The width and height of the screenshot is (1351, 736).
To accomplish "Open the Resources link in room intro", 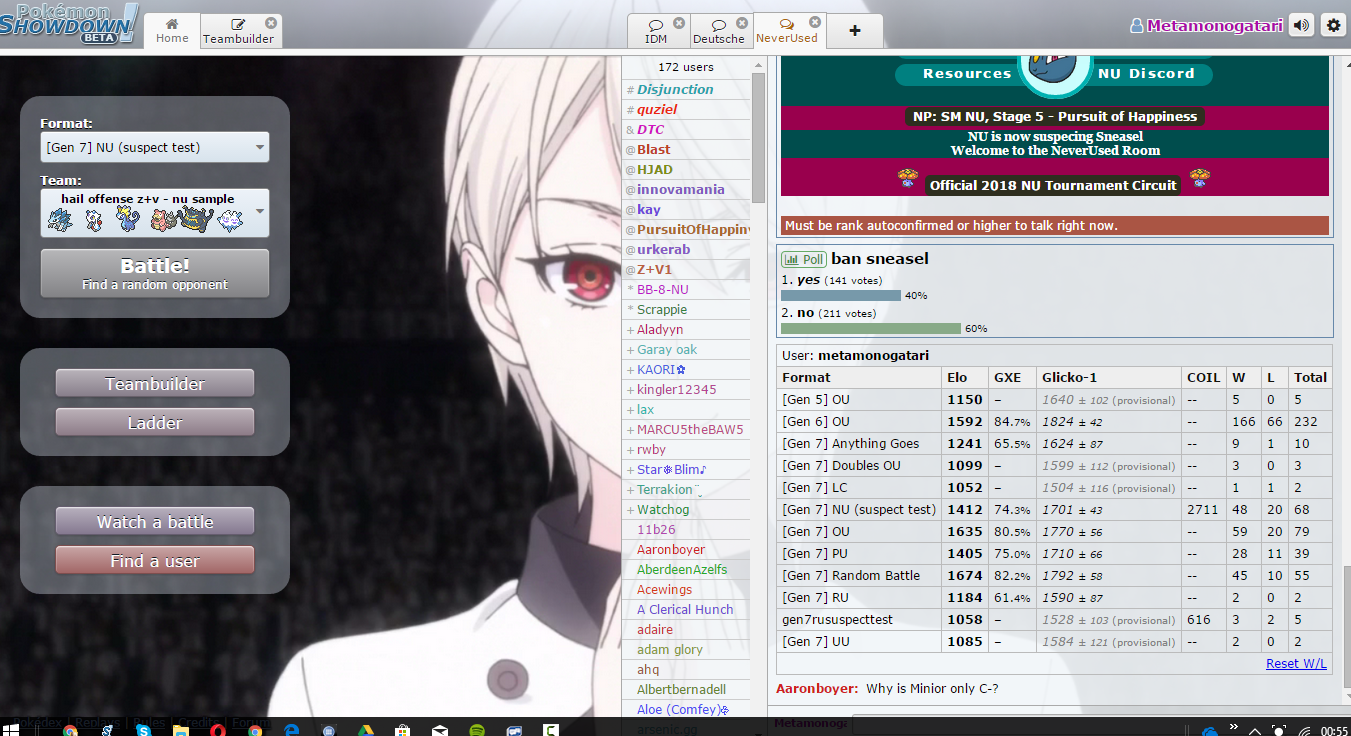I will pos(967,74).
